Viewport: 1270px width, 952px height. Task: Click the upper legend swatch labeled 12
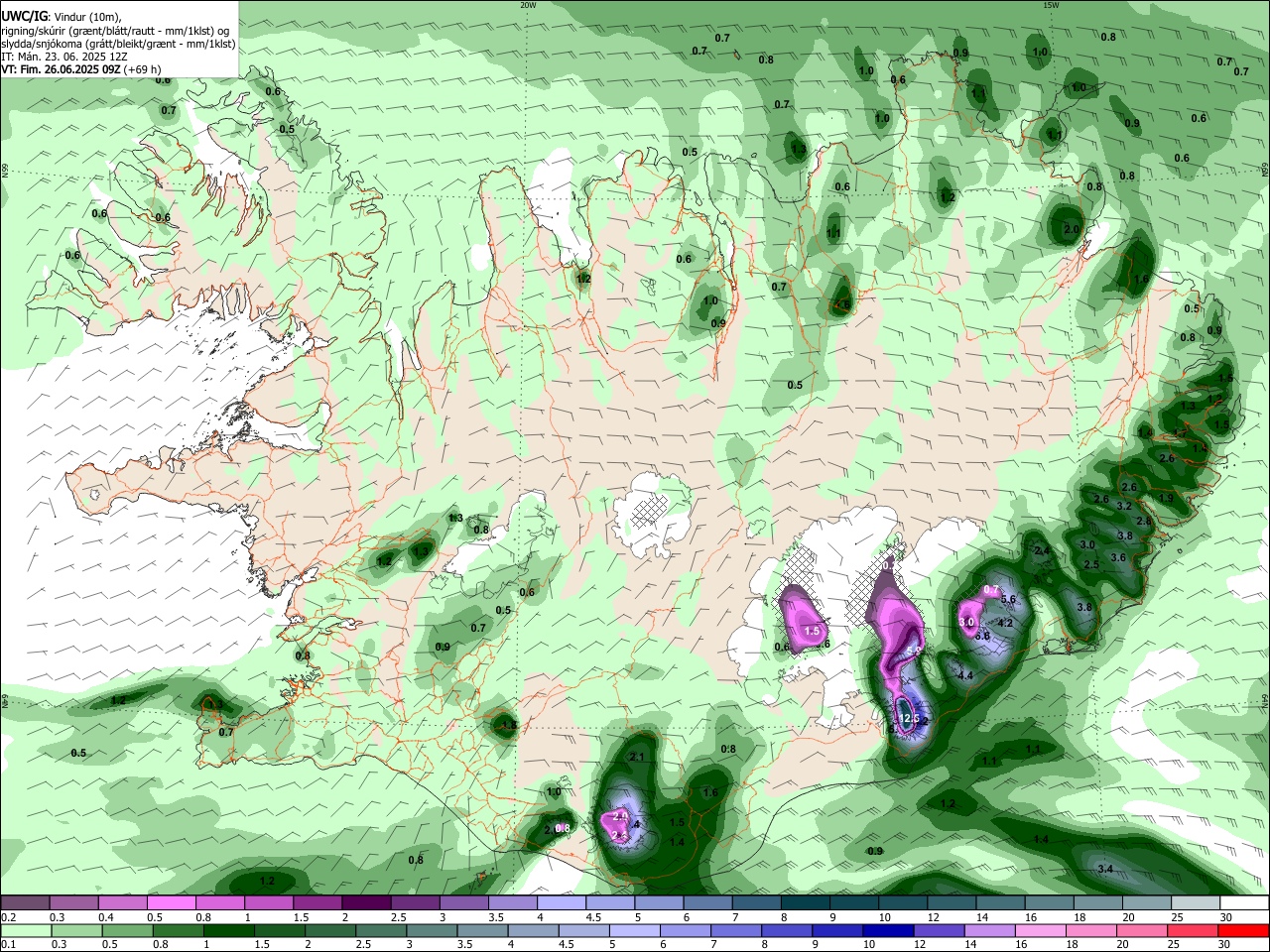point(951,903)
